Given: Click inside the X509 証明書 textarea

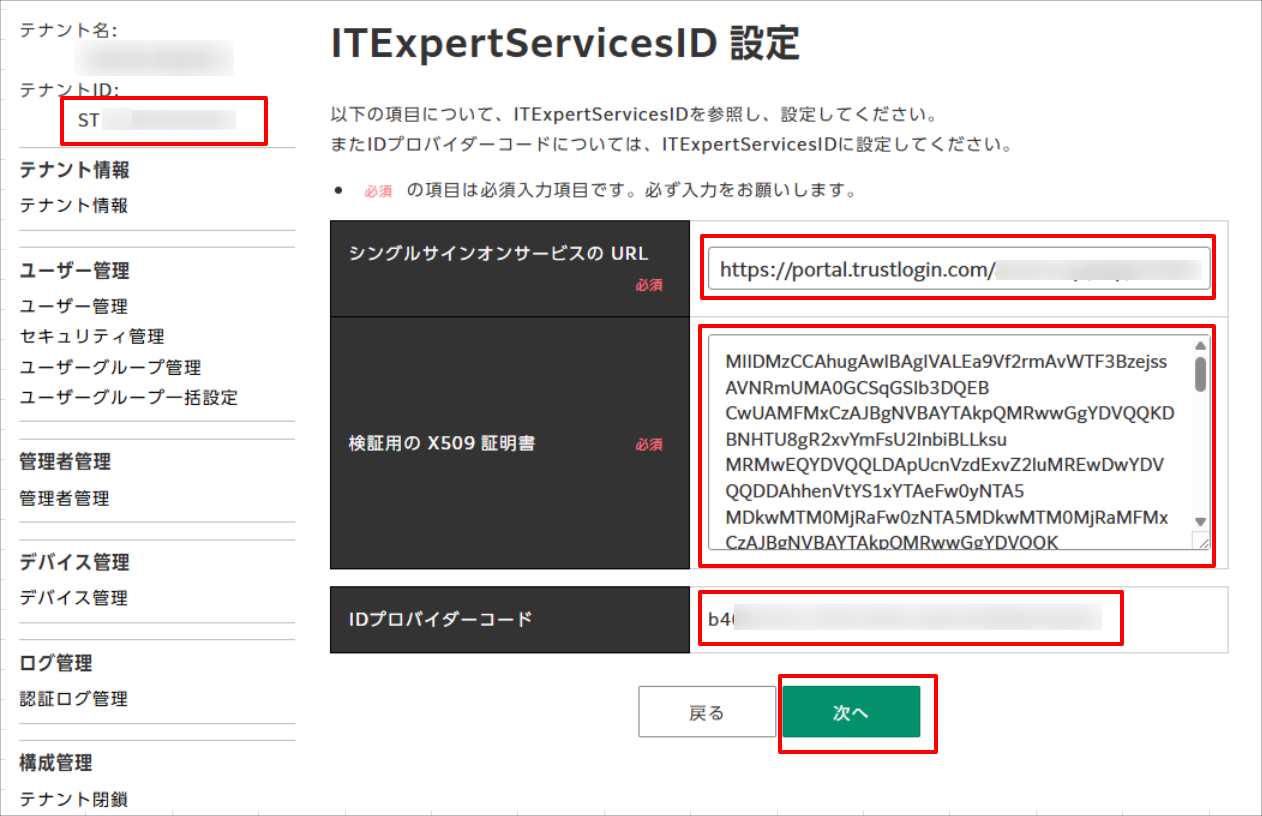Looking at the screenshot, I should pyautogui.click(x=950, y=443).
